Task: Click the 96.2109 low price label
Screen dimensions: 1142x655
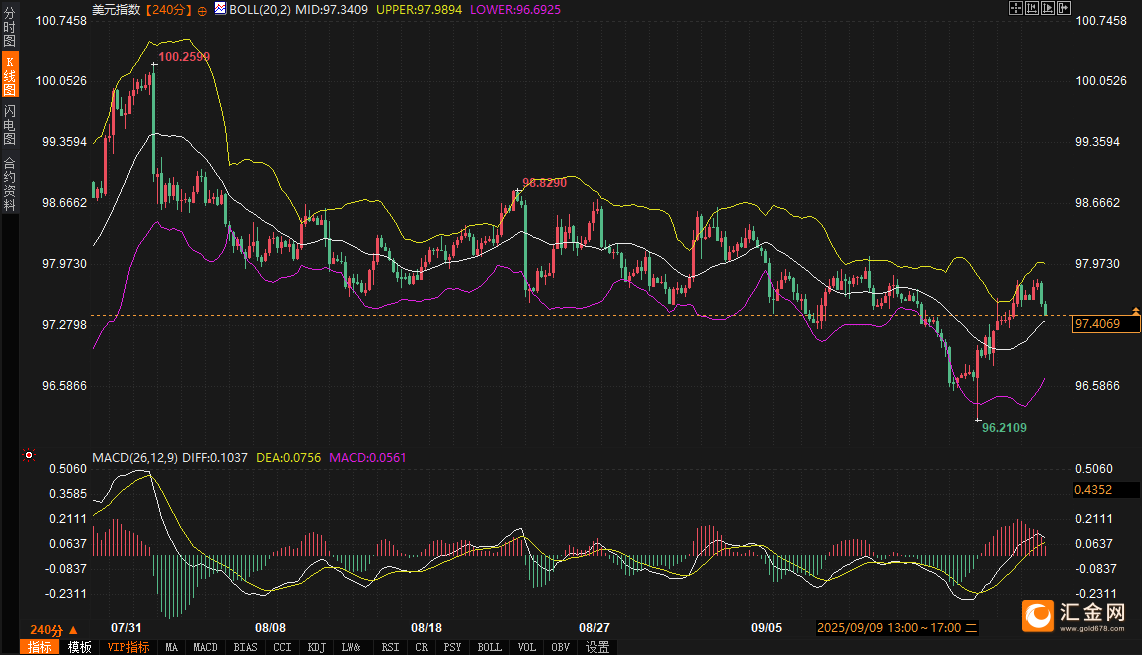Action: 1004,428
